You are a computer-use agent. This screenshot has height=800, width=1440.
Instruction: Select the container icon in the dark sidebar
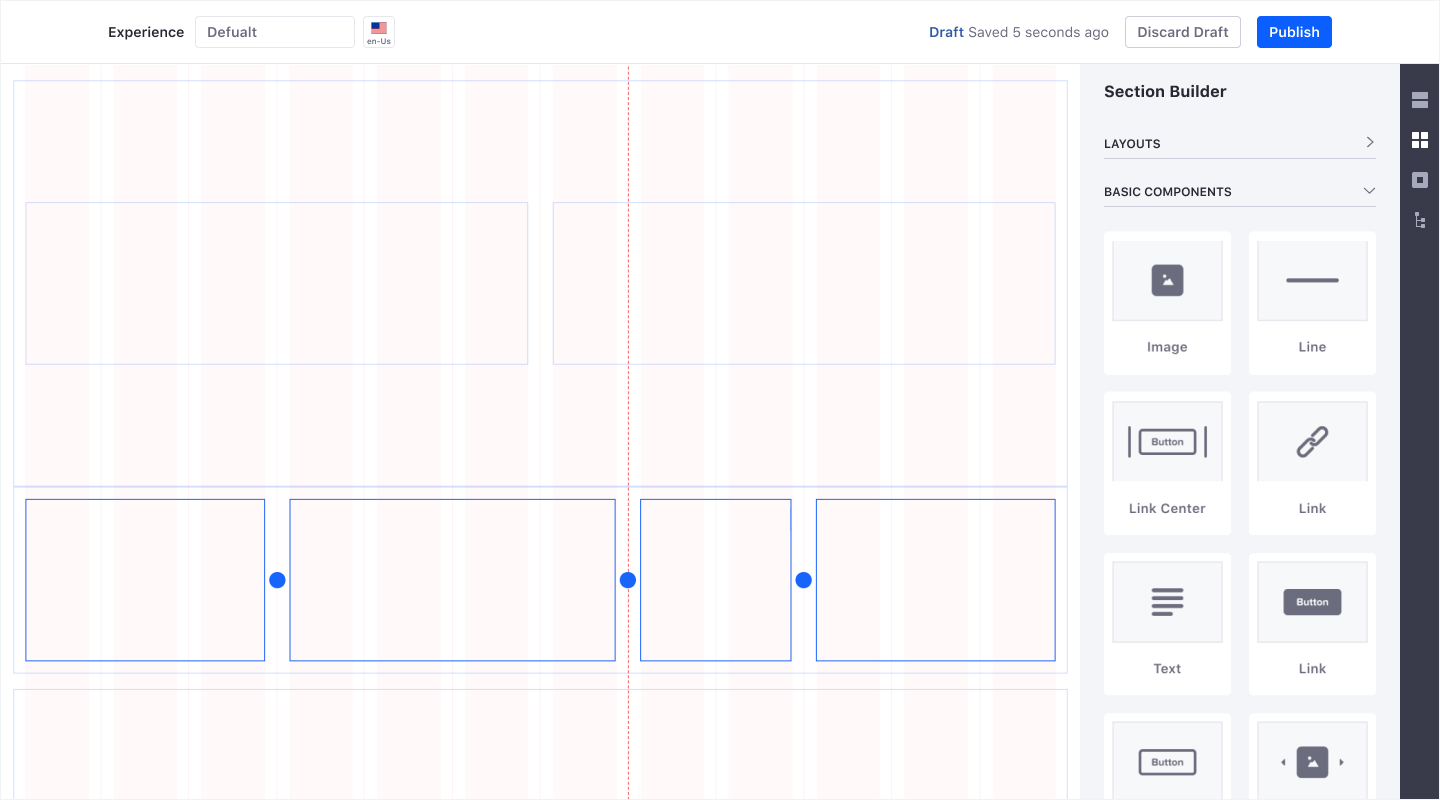[x=1420, y=179]
